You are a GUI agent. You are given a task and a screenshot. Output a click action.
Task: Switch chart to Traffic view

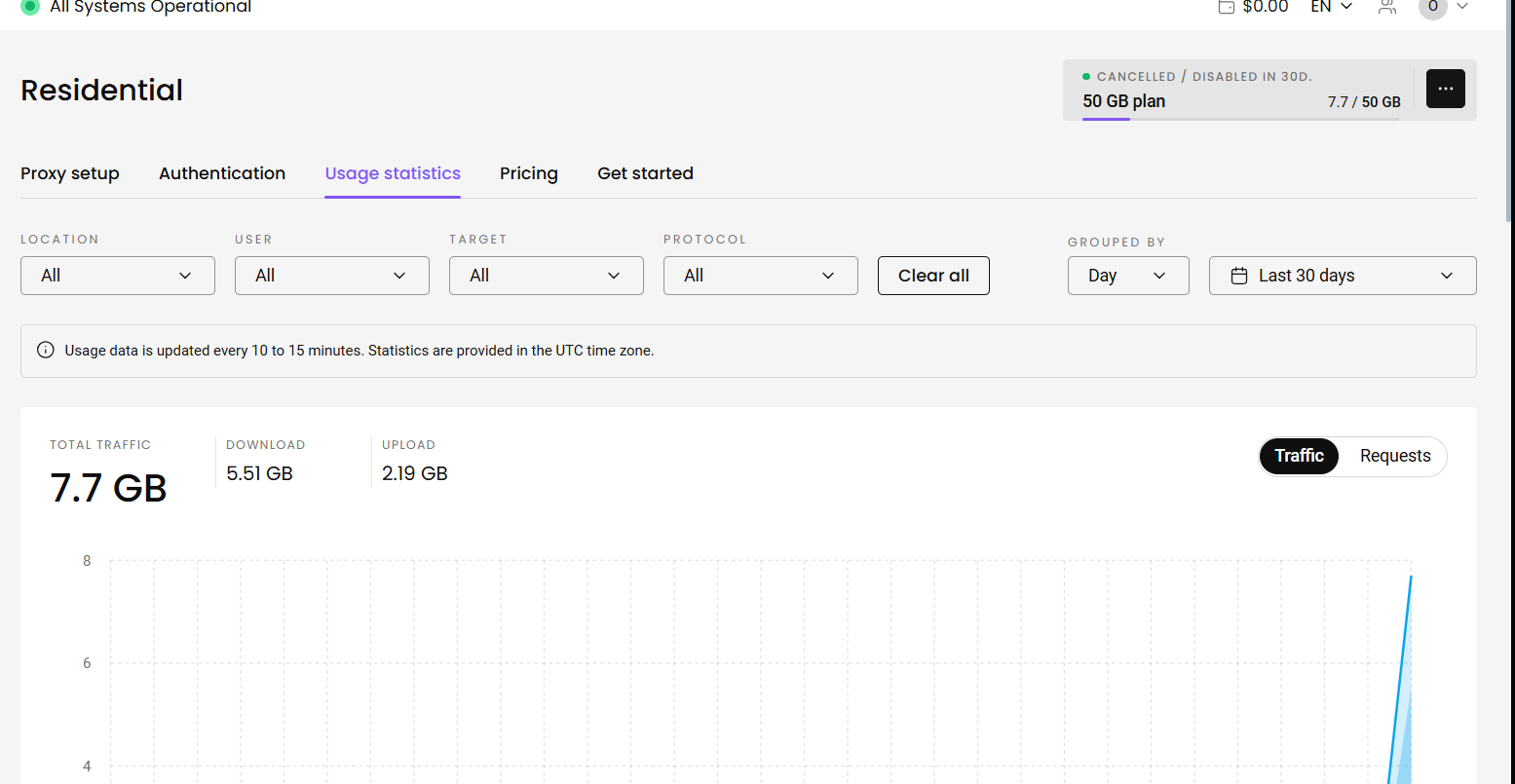(1299, 456)
